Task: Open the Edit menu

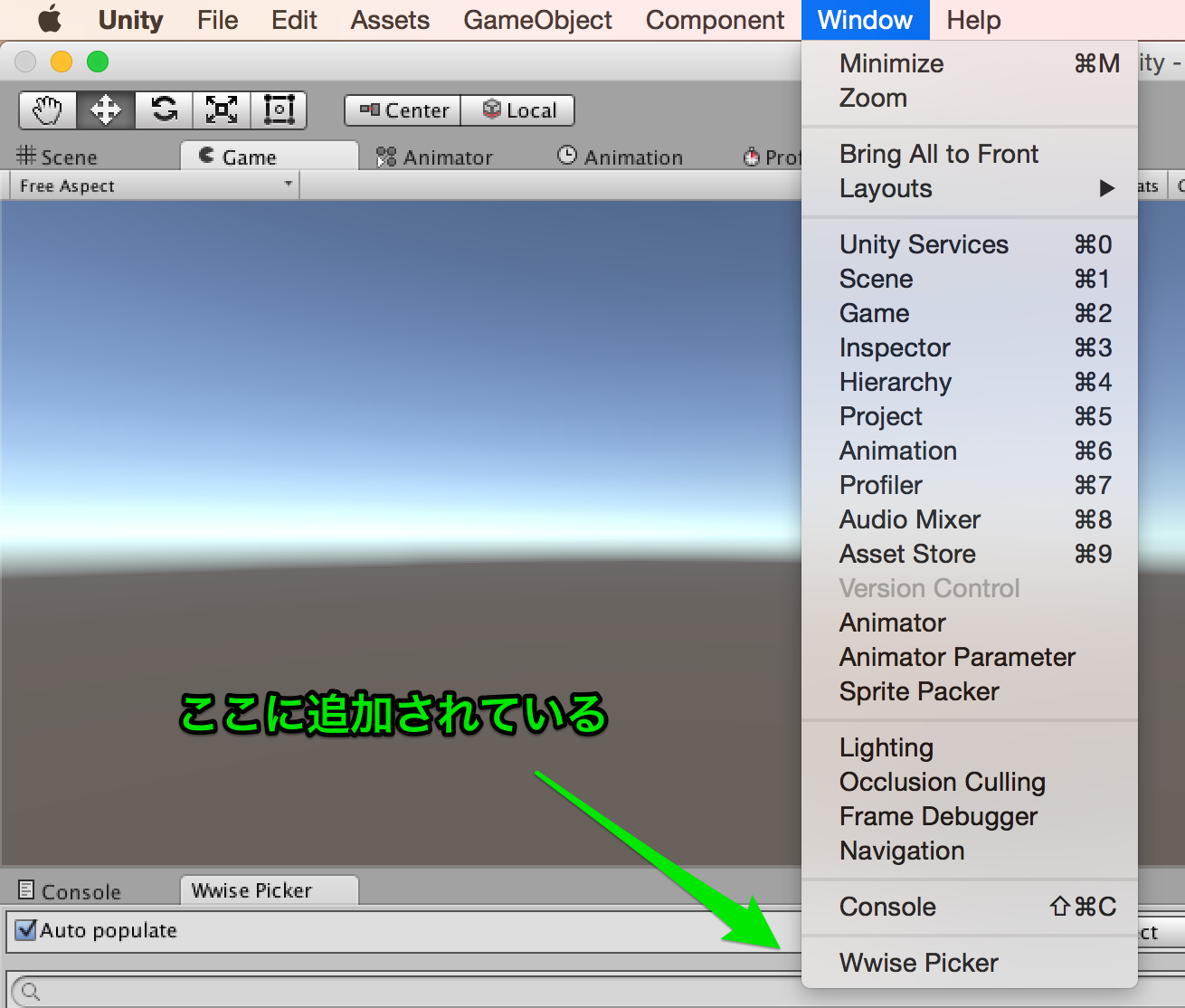Action: [294, 20]
